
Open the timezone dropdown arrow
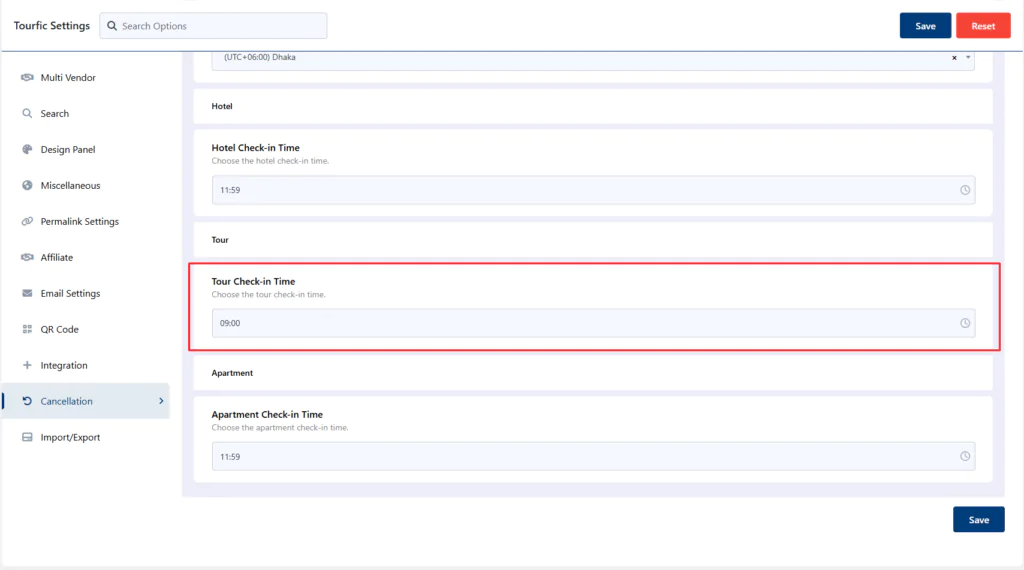coord(968,57)
